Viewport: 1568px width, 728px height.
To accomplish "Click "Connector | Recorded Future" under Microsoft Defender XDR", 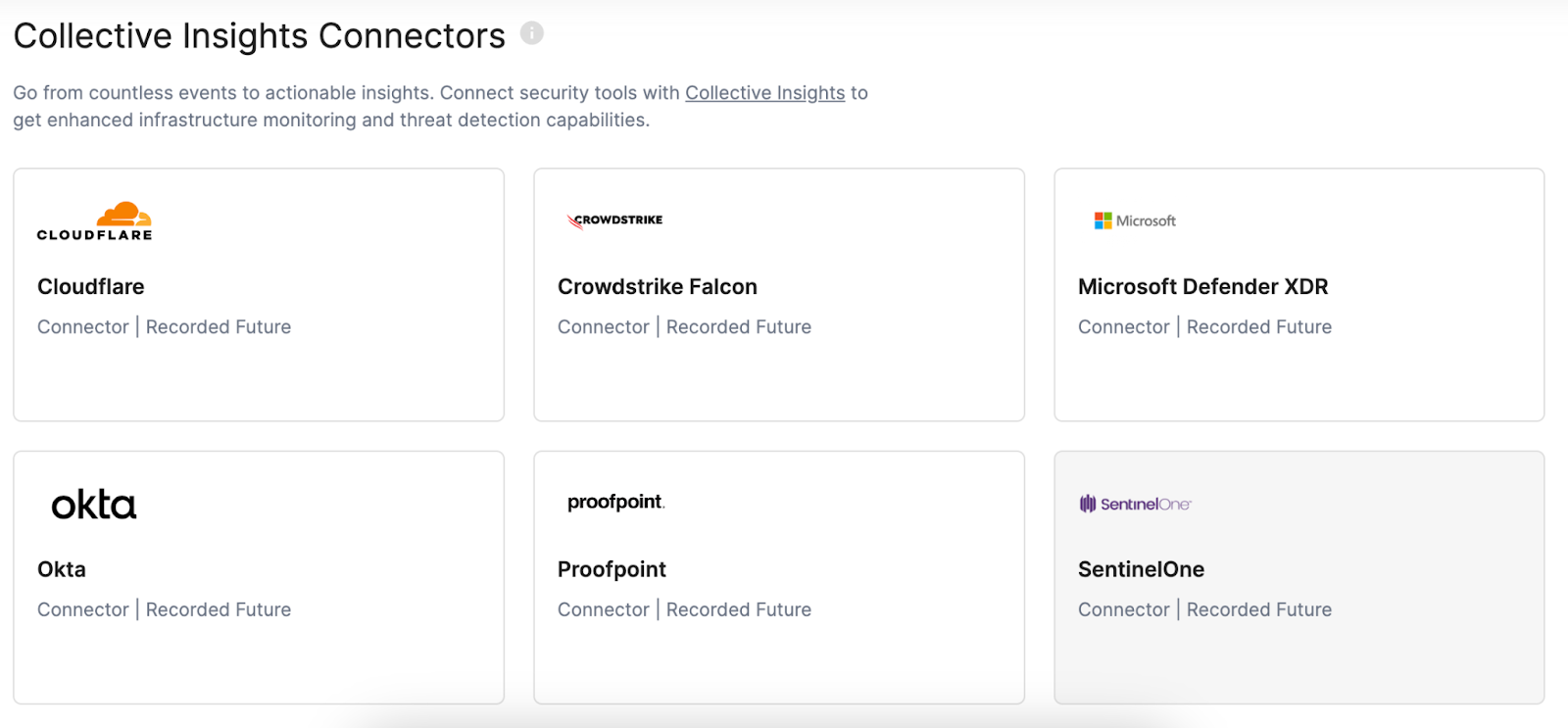I will (1204, 327).
